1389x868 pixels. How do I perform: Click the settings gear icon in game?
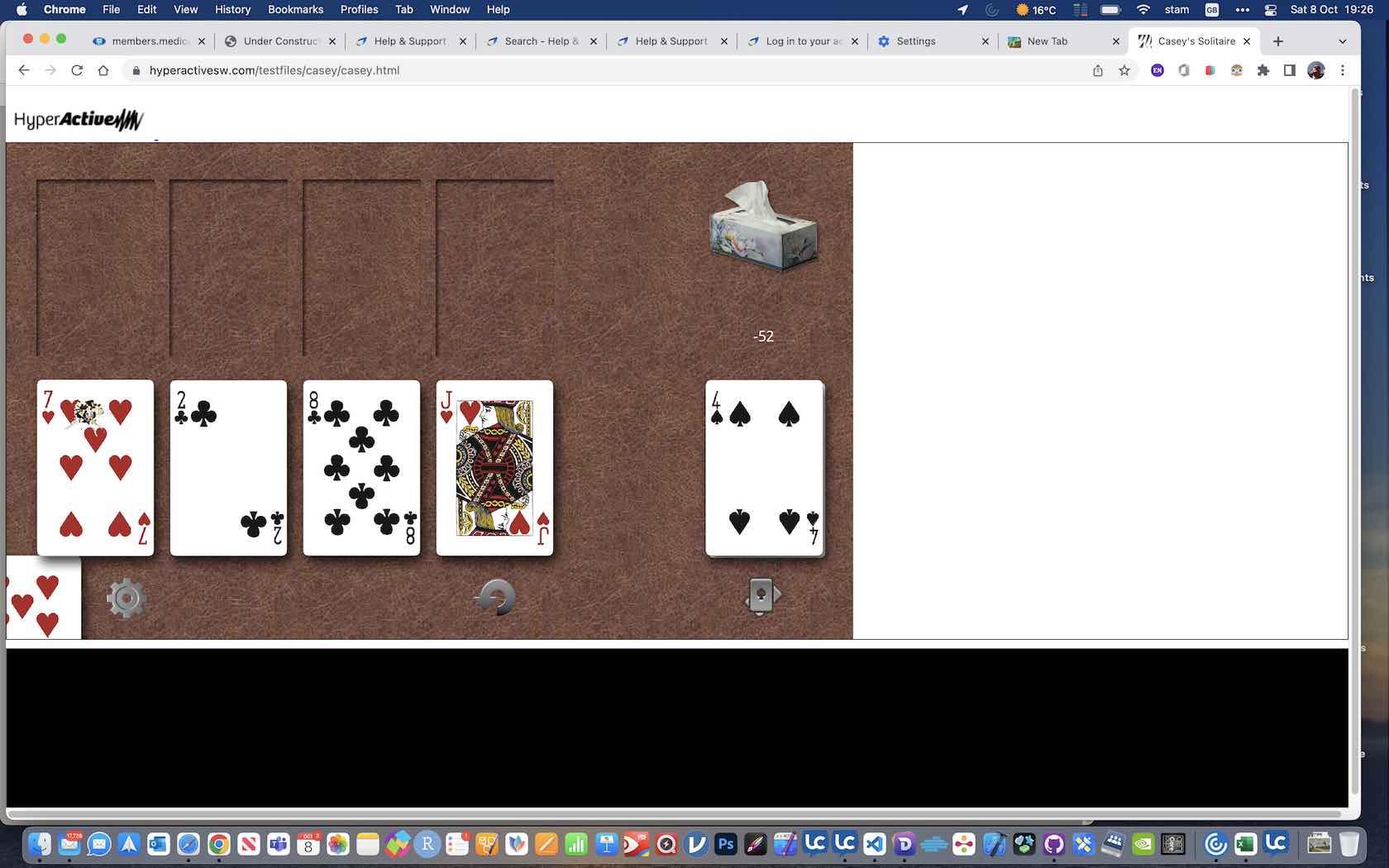pos(126,599)
